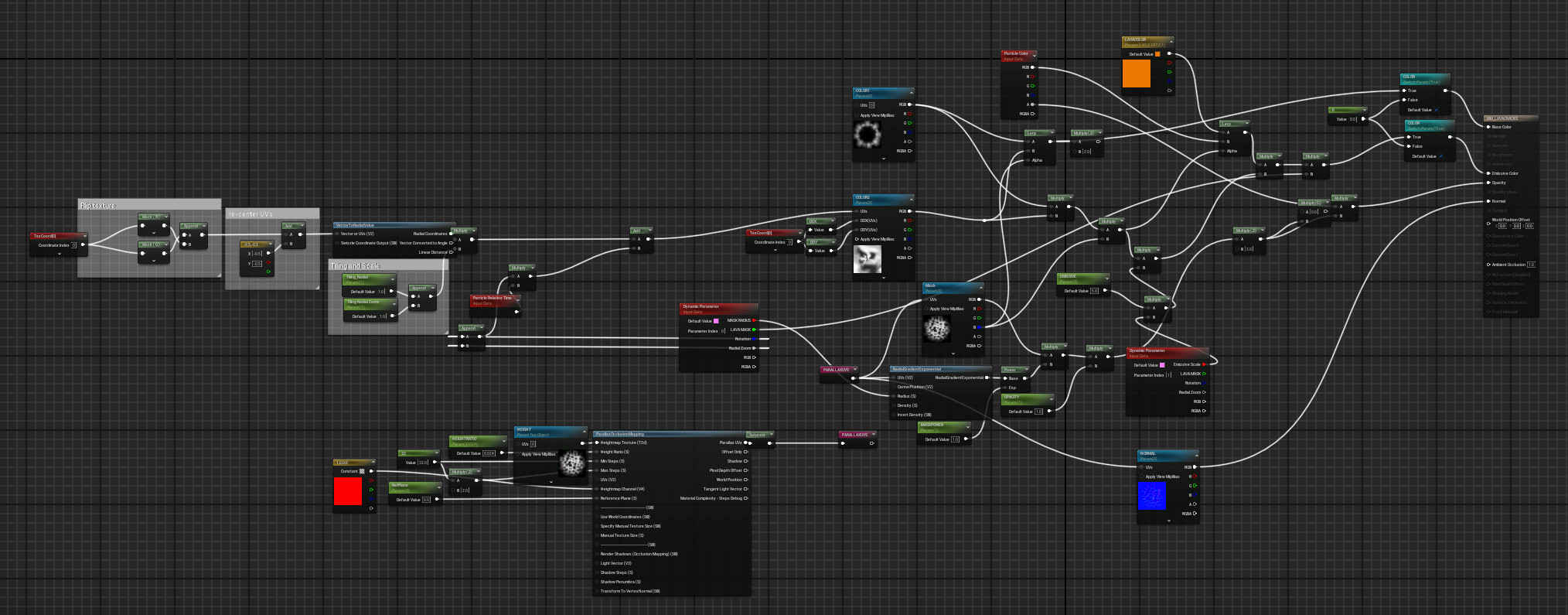Click the Heightmap Texture (T2d) input pin

598,442
